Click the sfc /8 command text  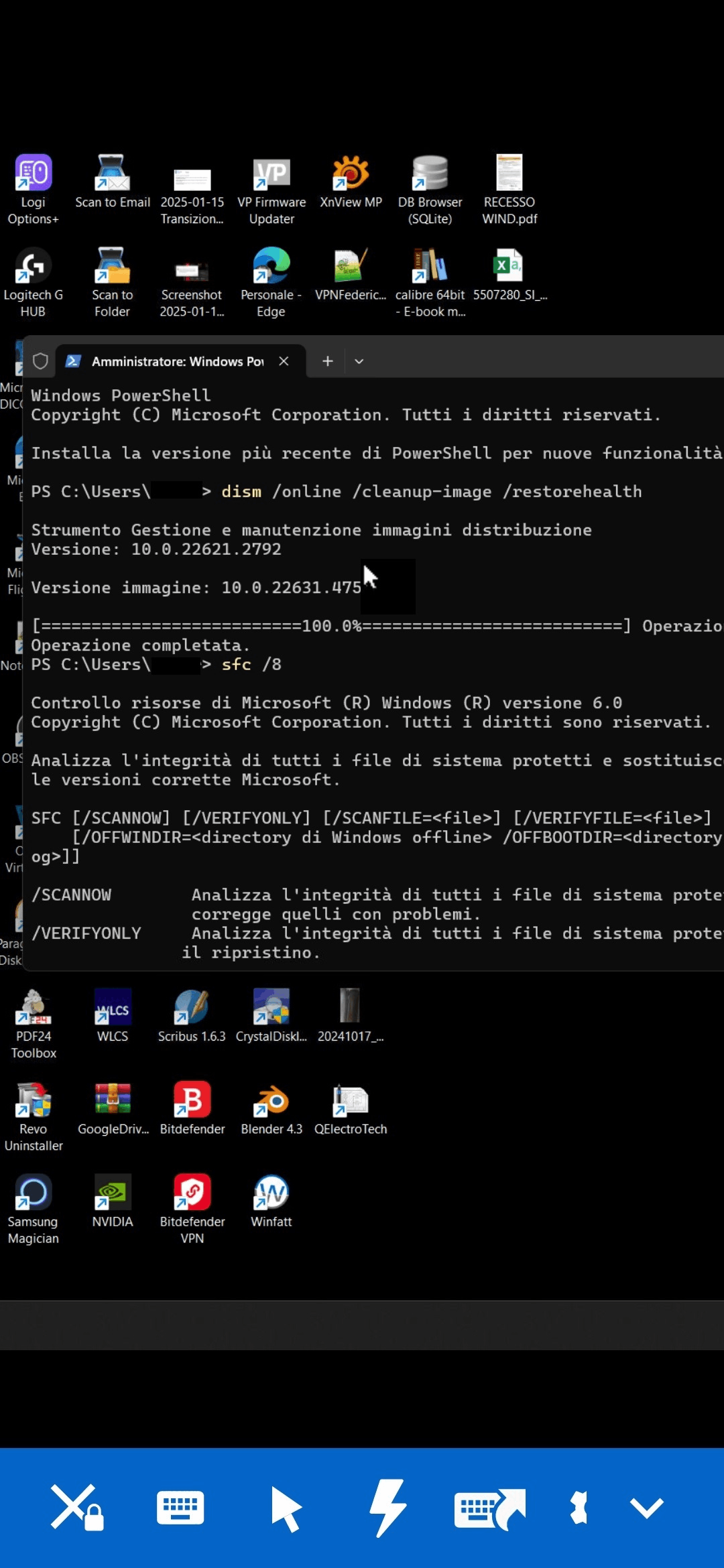251,664
